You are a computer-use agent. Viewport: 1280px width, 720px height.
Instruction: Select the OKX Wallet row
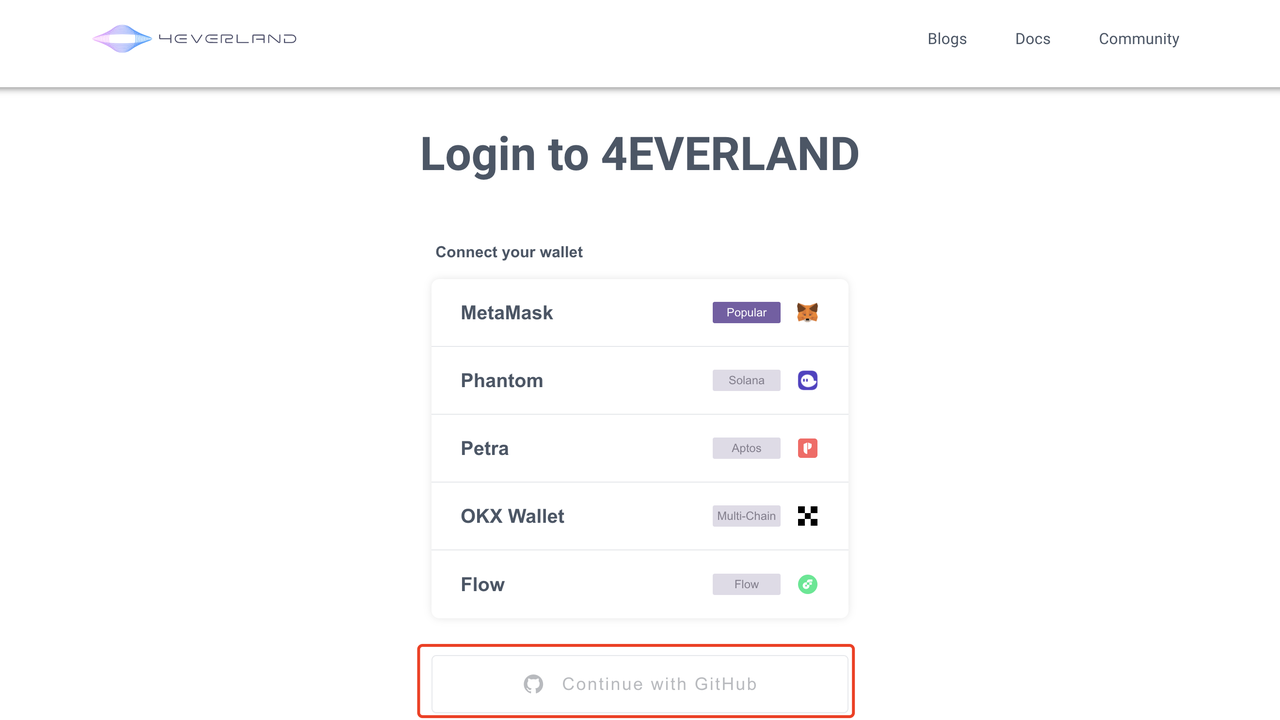[x=513, y=517]
